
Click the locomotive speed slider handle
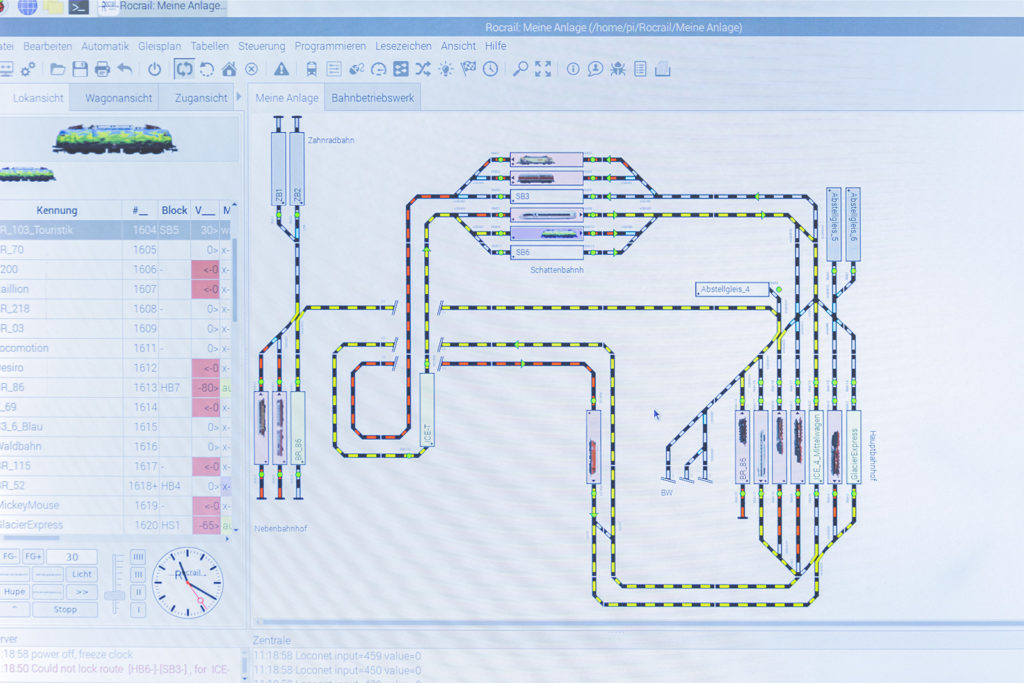(116, 595)
